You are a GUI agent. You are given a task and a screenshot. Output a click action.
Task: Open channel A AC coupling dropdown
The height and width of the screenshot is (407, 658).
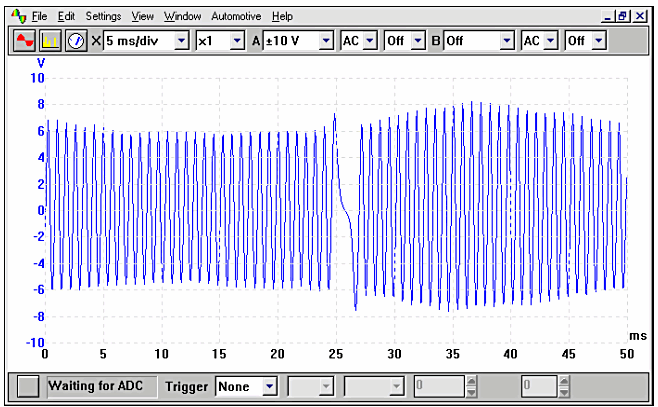(x=370, y=41)
